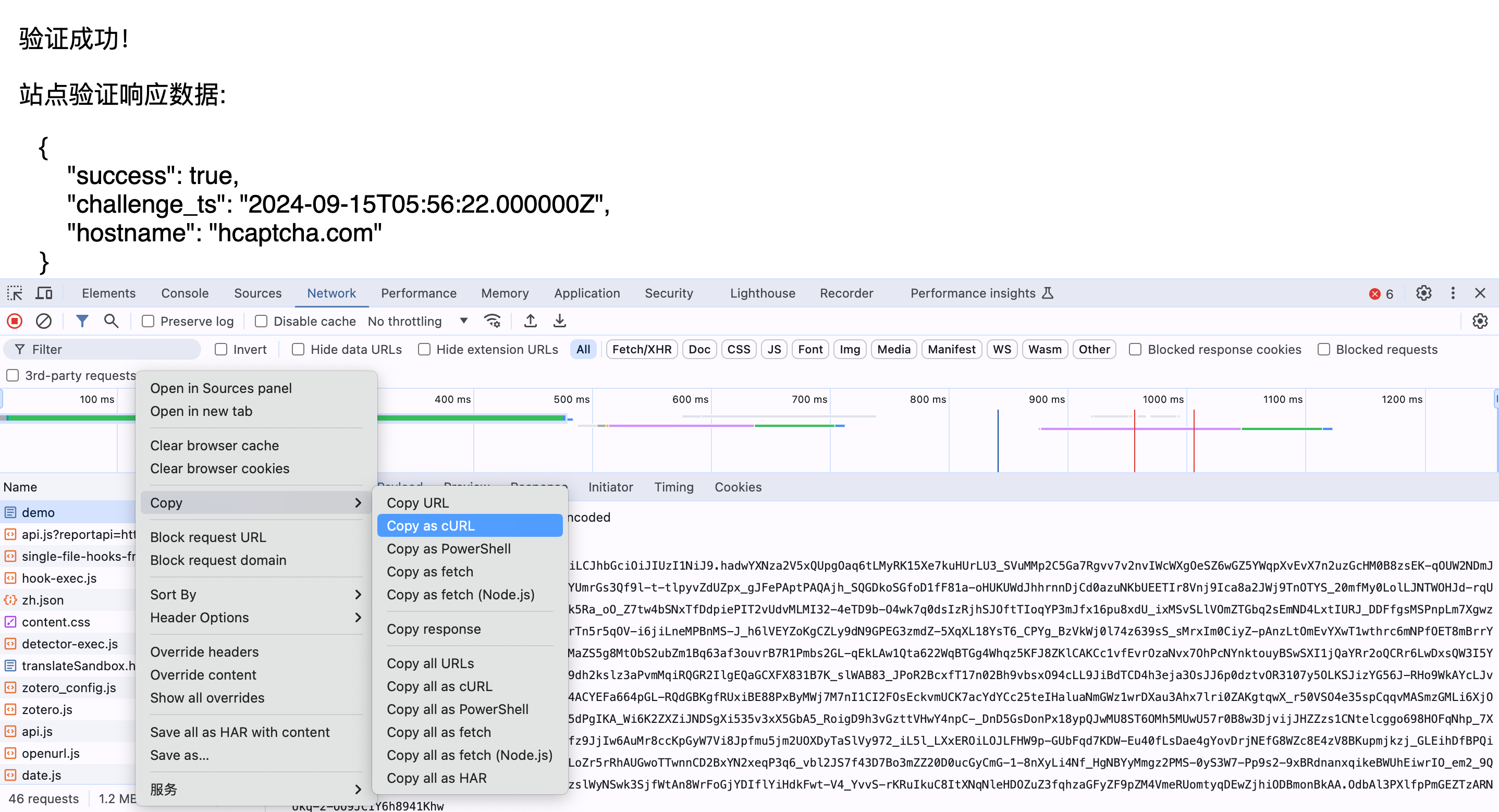Select Save all as HAR with content
The width and height of the screenshot is (1499, 812).
pyautogui.click(x=240, y=732)
